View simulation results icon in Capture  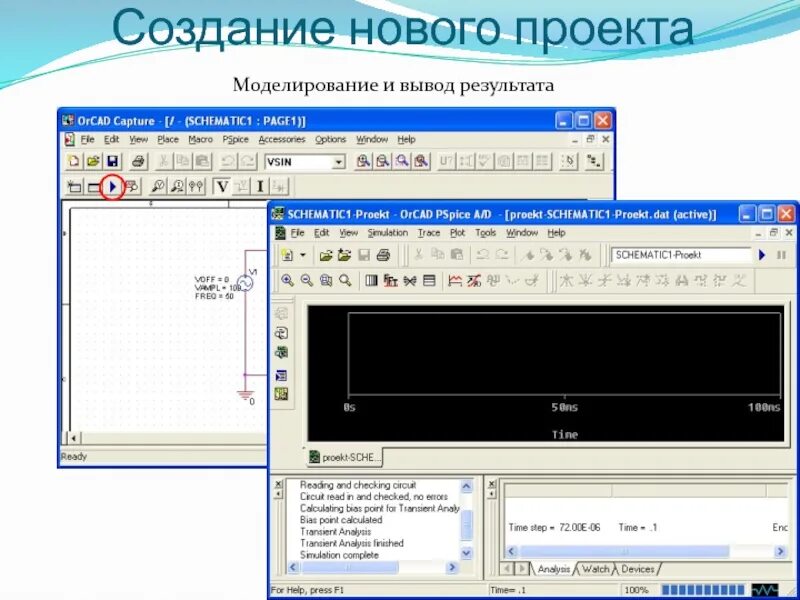(132, 187)
